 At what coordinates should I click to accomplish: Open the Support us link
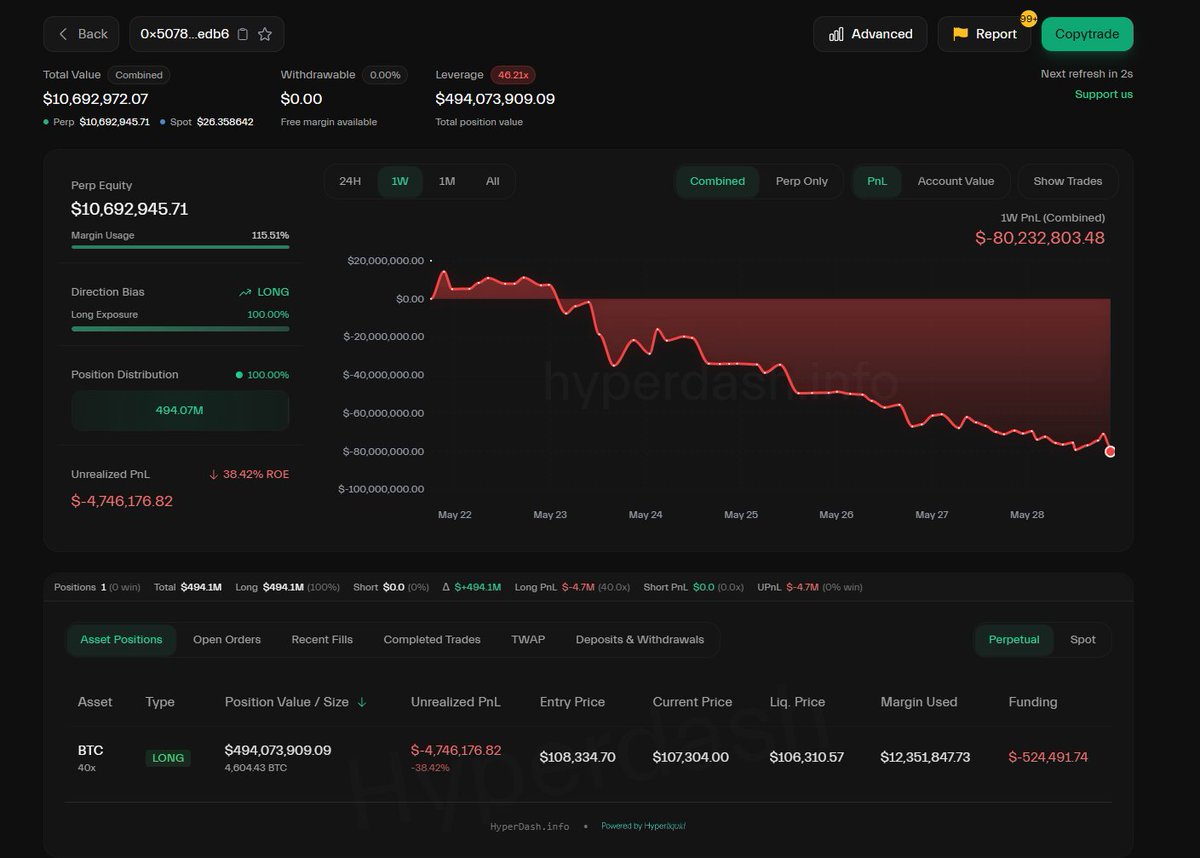[x=1104, y=94]
